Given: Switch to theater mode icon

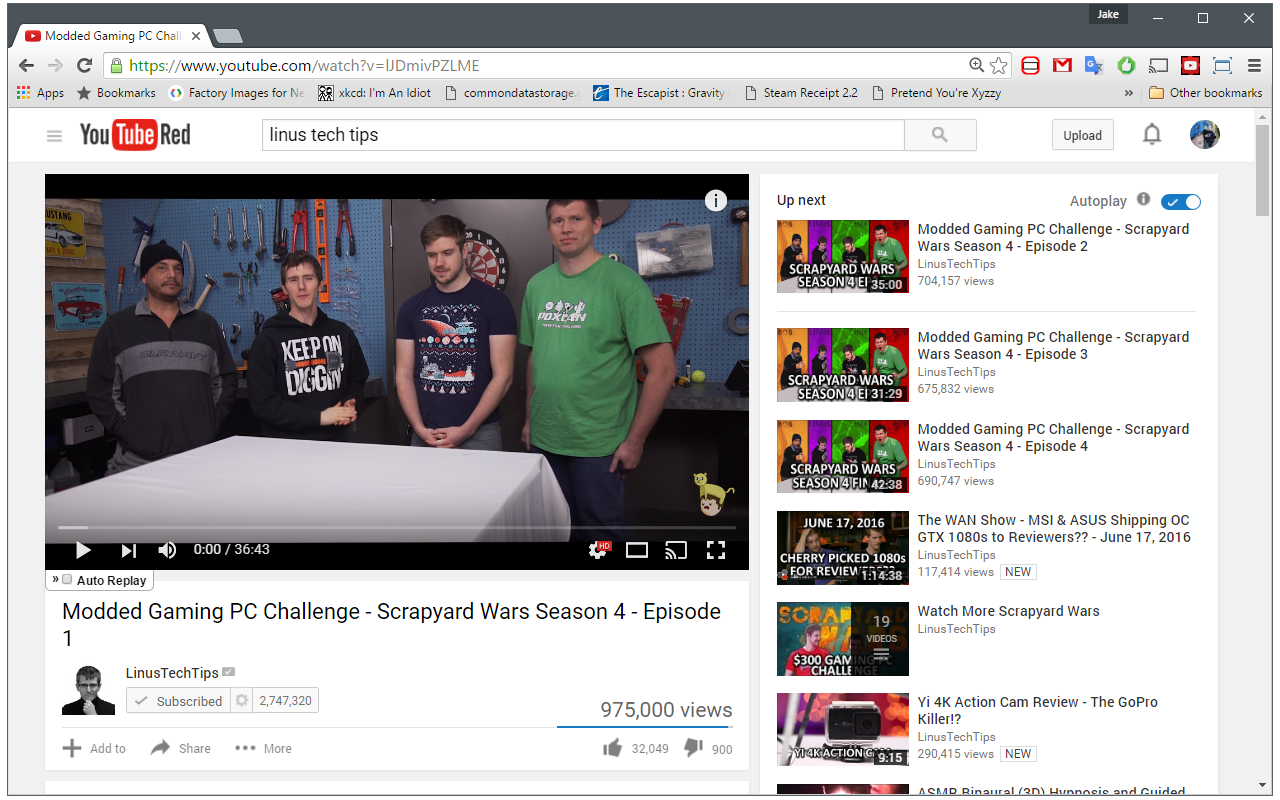Looking at the screenshot, I should coord(637,550).
